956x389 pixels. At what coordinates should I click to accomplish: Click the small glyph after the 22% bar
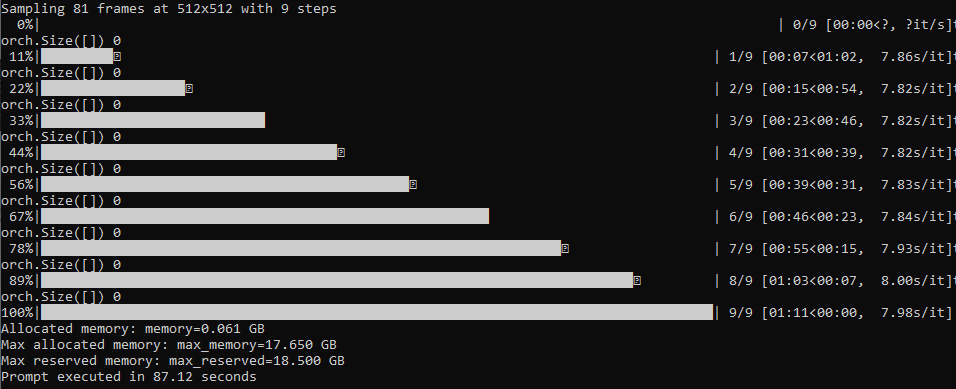[189, 88]
